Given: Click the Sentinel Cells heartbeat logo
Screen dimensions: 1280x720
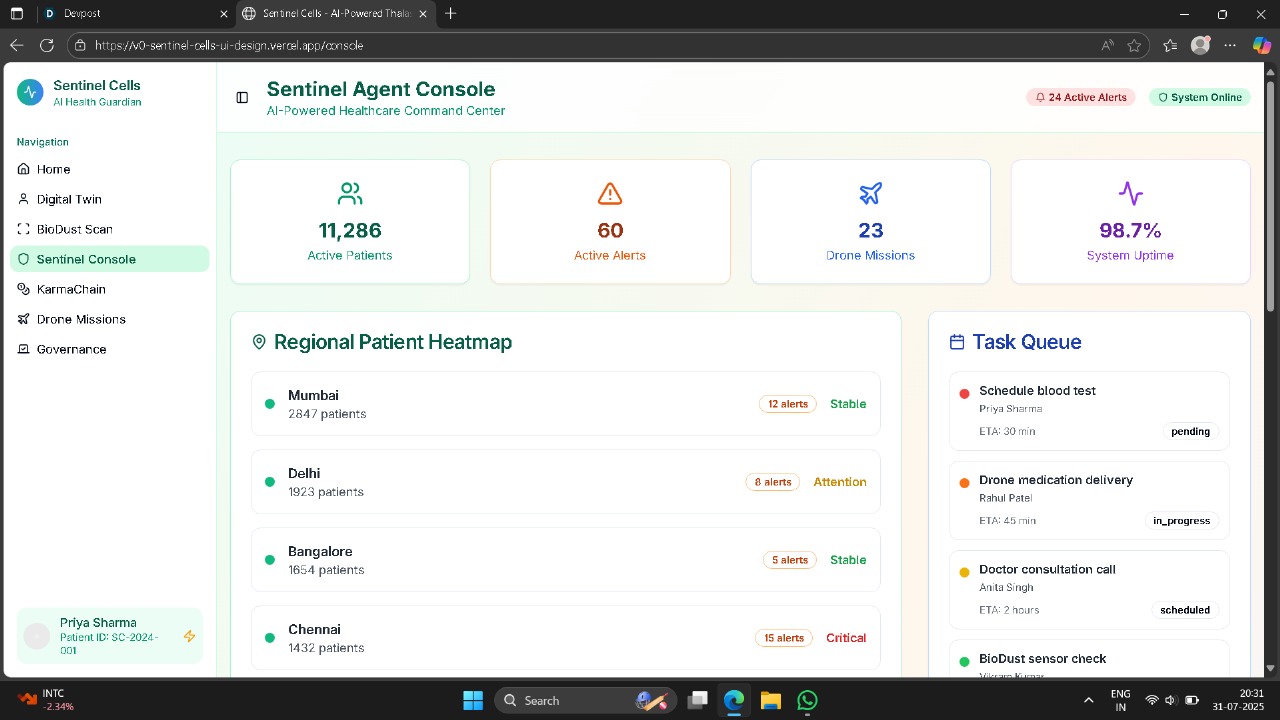Looking at the screenshot, I should coord(30,92).
